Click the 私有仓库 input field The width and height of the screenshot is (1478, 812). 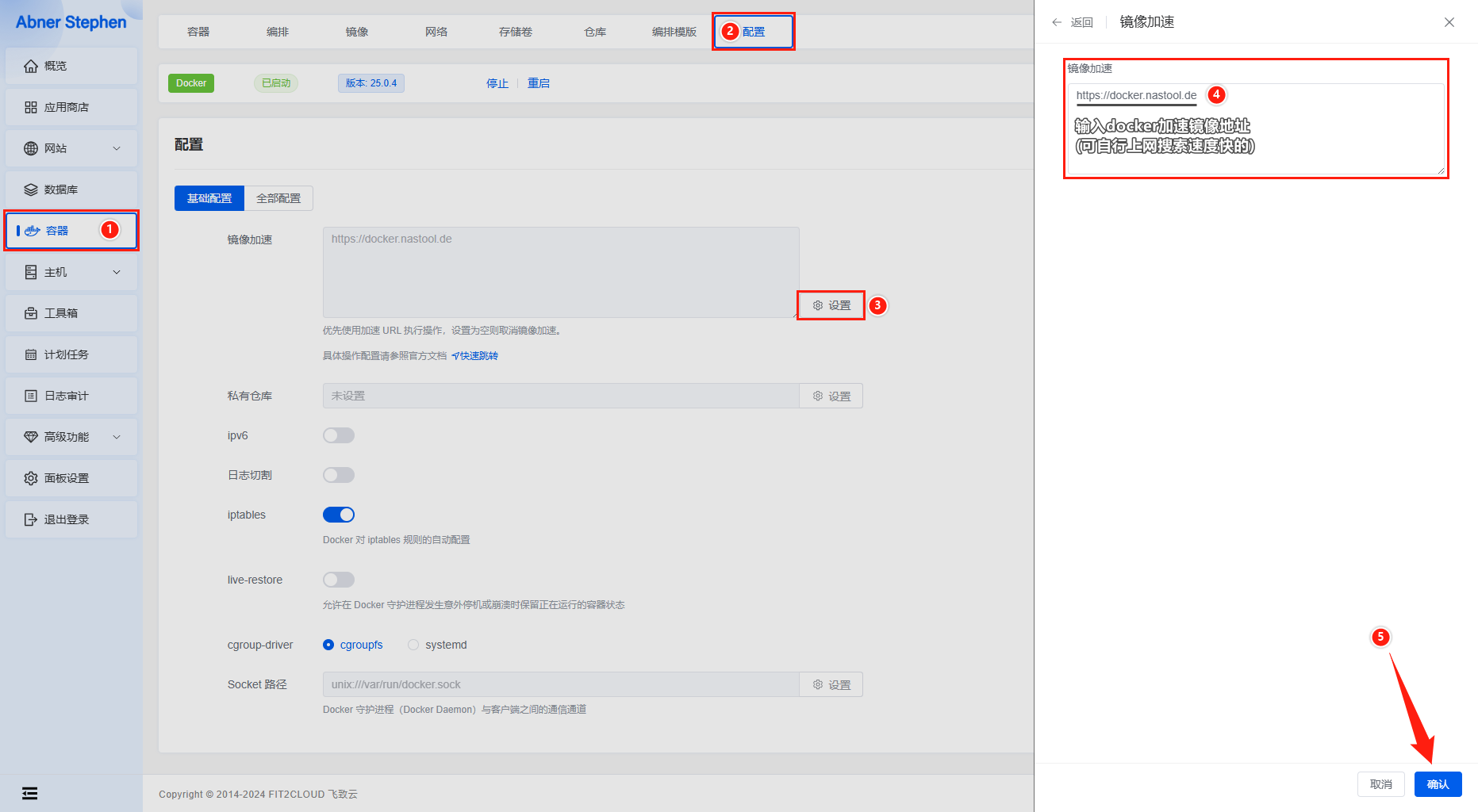click(561, 396)
